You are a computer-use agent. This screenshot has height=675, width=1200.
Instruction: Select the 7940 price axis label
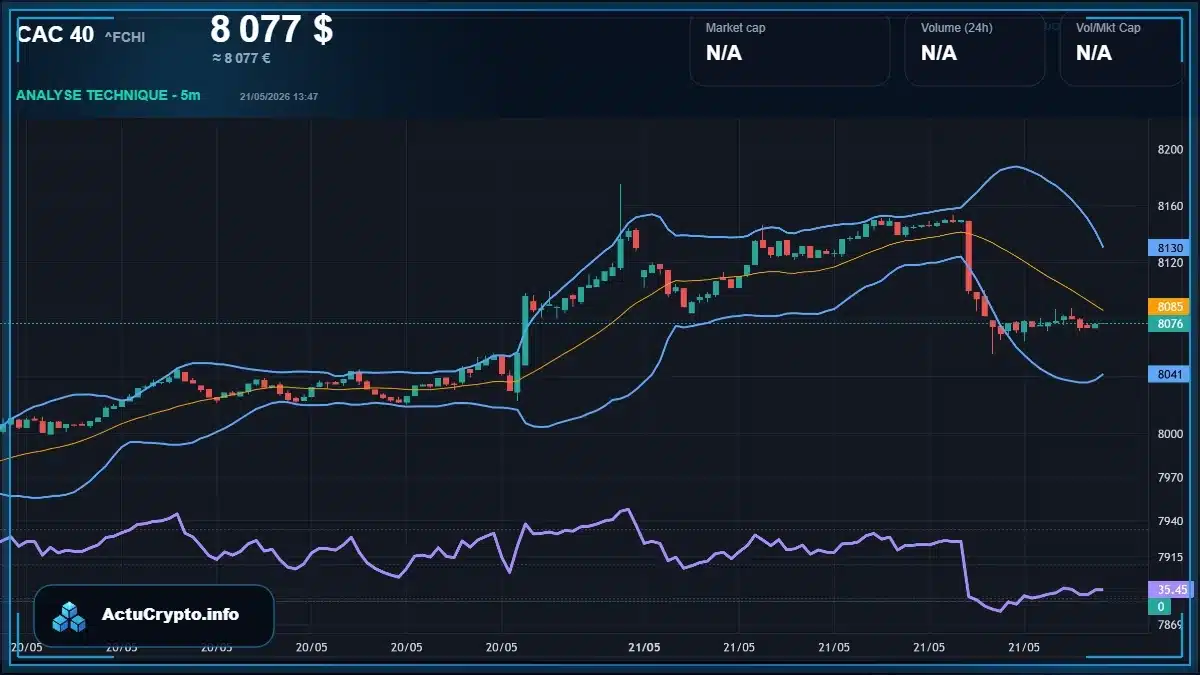coord(1170,521)
